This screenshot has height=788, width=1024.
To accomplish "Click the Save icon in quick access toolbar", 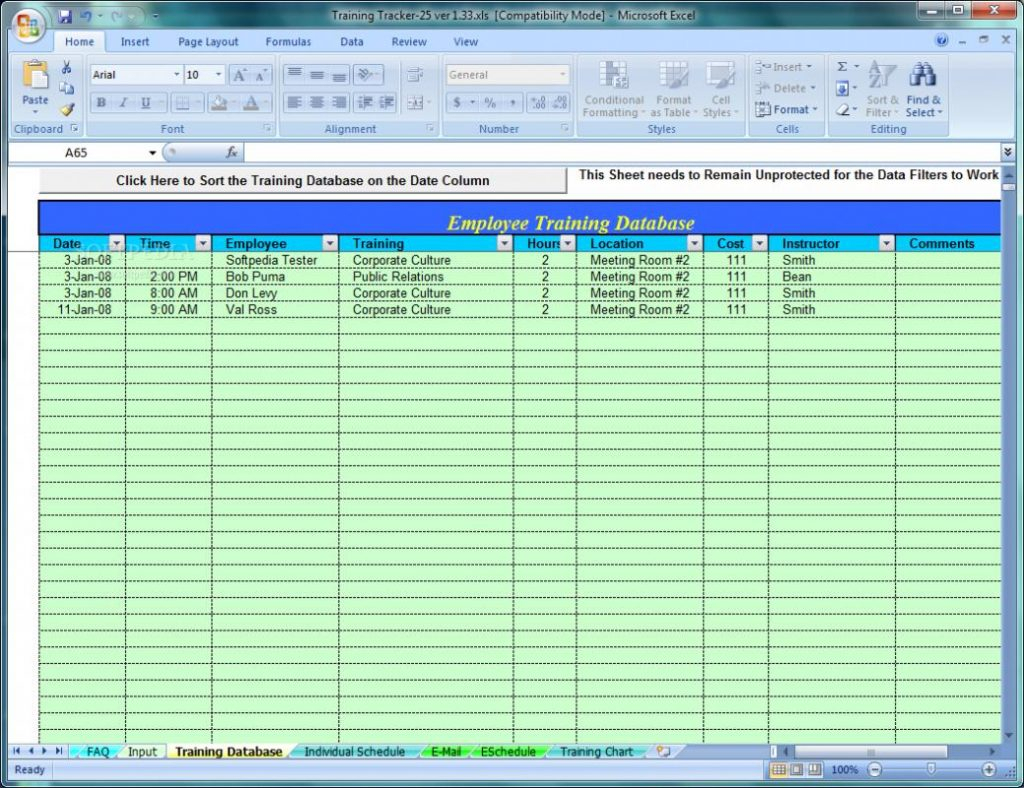I will (x=65, y=16).
